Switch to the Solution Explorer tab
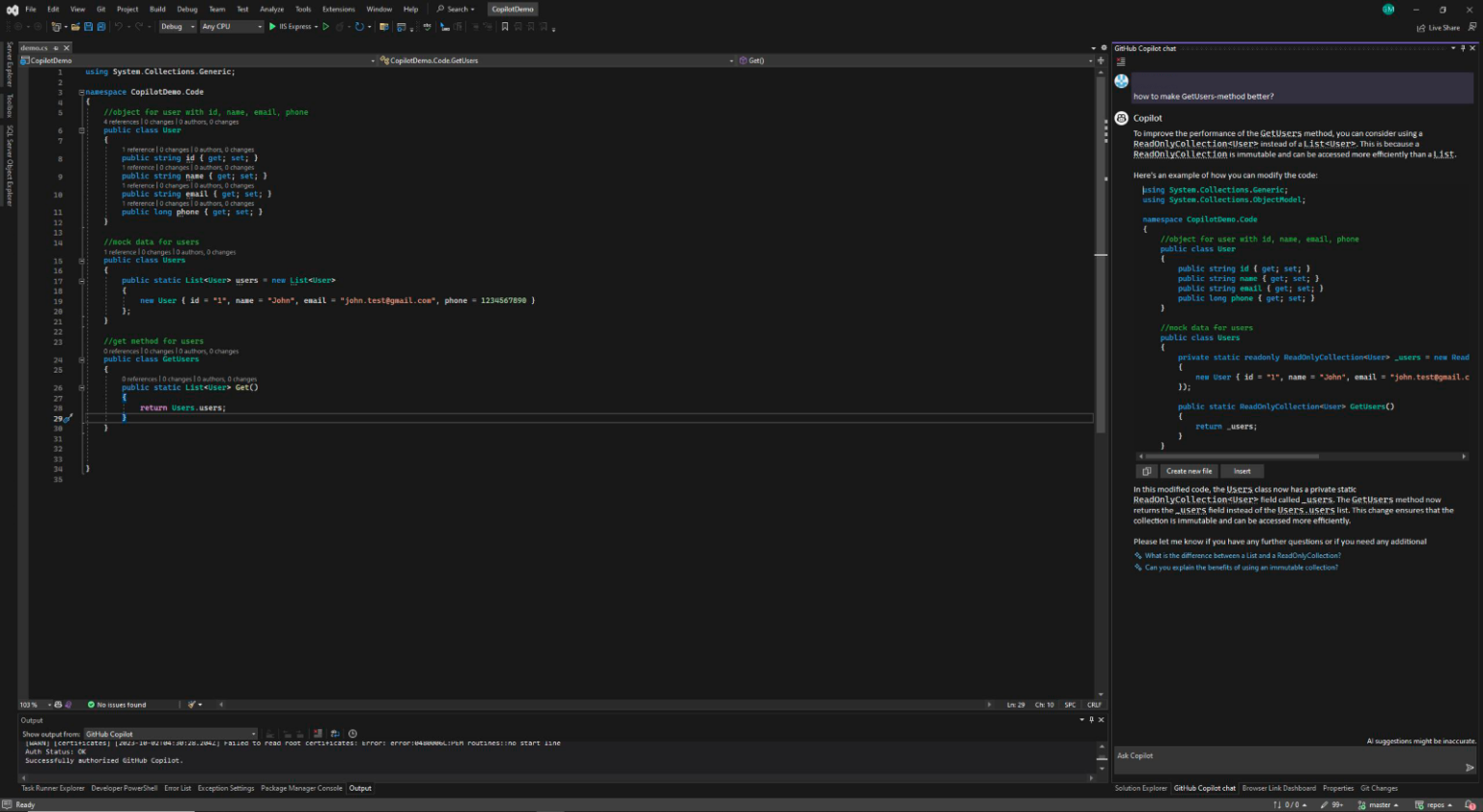This screenshot has height=812, width=1483. (1140, 789)
